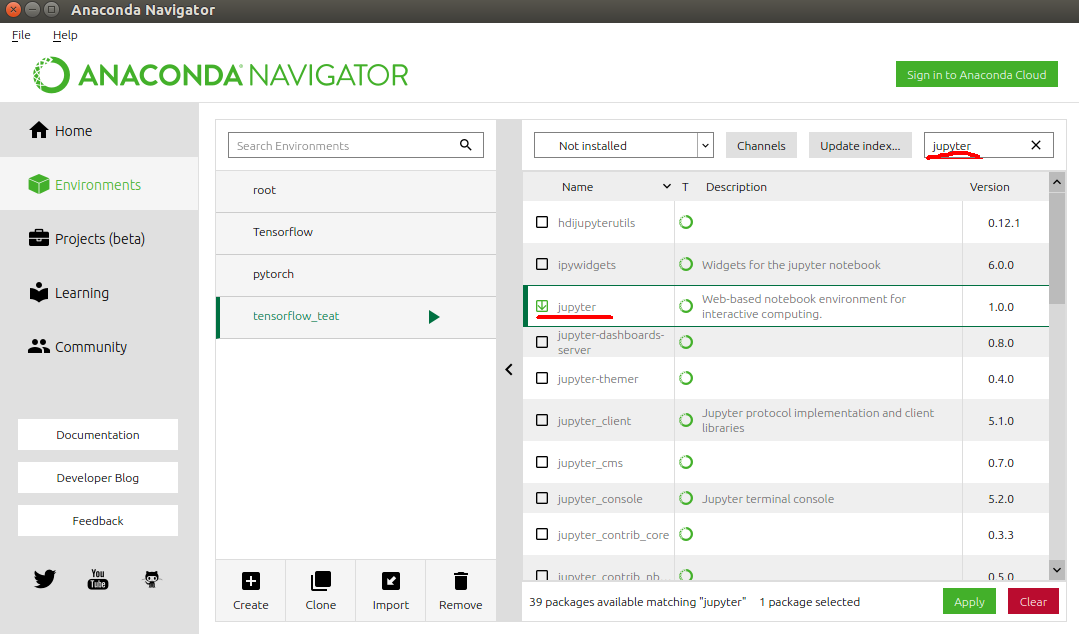This screenshot has width=1079, height=634.
Task: Apply the selected package changes
Action: click(x=969, y=601)
